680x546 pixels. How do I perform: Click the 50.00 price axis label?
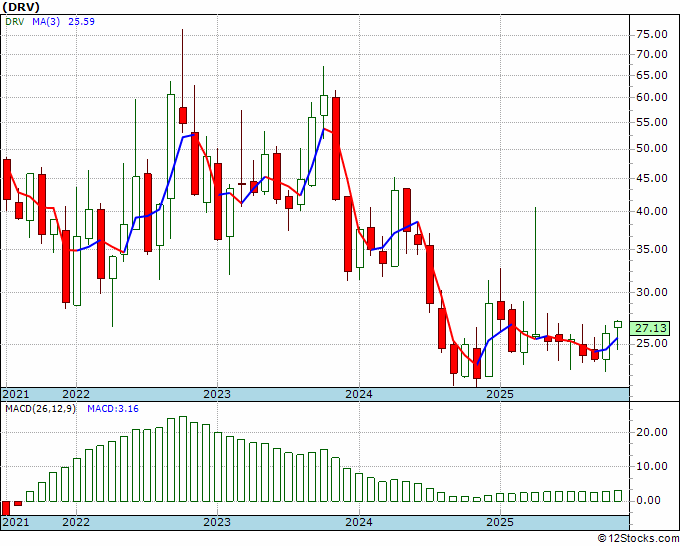pyautogui.click(x=652, y=148)
